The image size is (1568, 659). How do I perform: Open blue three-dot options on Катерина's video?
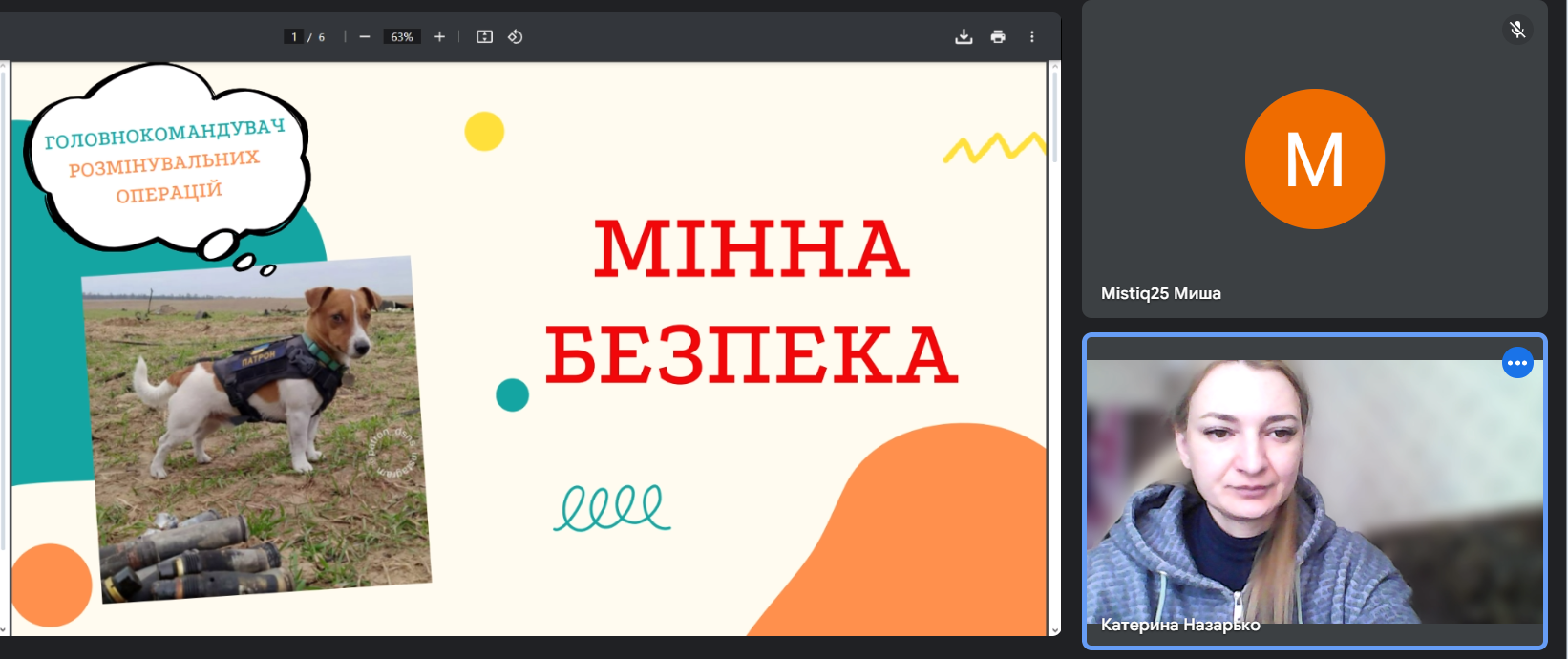pyautogui.click(x=1516, y=363)
